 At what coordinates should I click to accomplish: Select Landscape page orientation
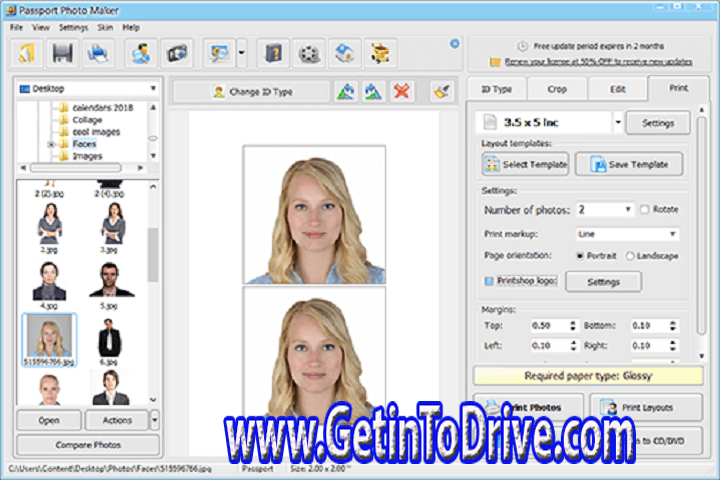pyautogui.click(x=630, y=256)
